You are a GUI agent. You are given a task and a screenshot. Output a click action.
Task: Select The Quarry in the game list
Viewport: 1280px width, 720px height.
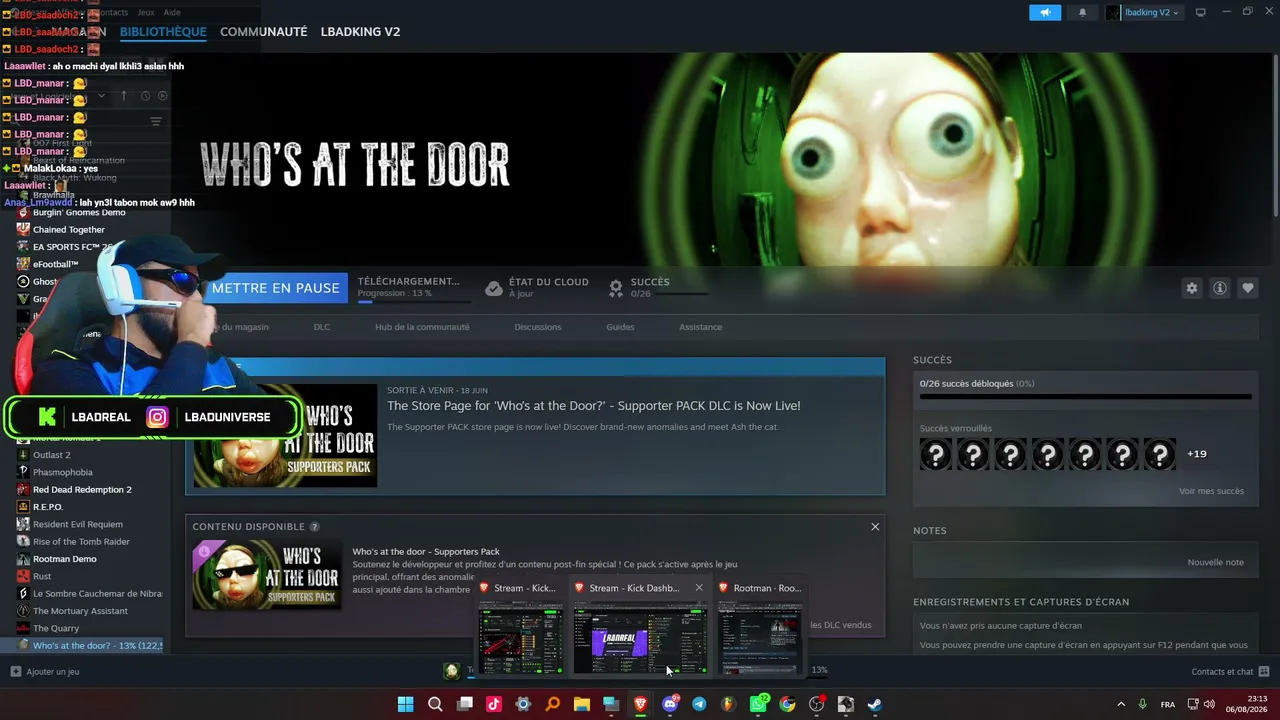pos(56,628)
